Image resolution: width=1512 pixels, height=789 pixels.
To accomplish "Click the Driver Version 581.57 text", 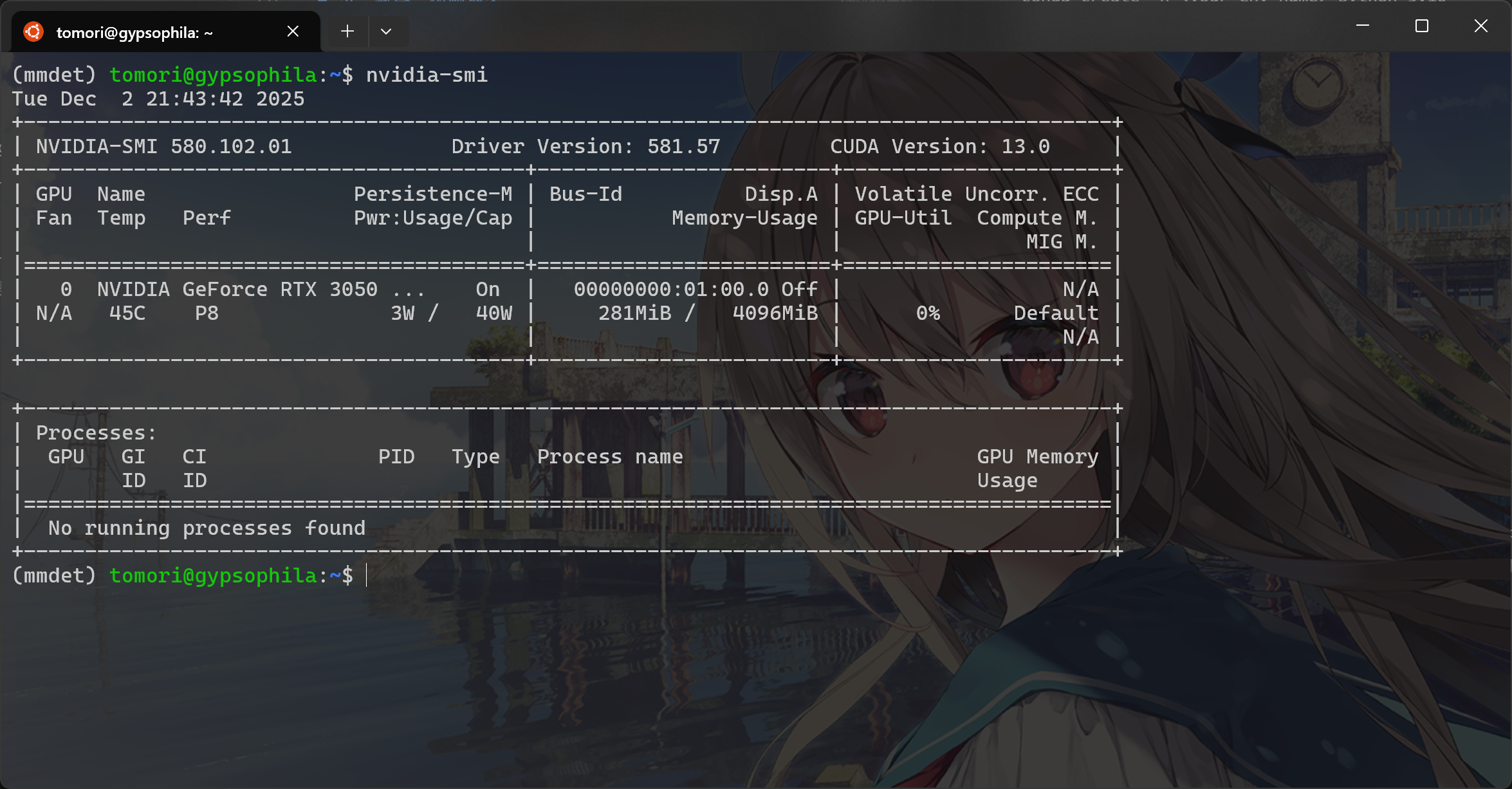I will click(x=585, y=147).
